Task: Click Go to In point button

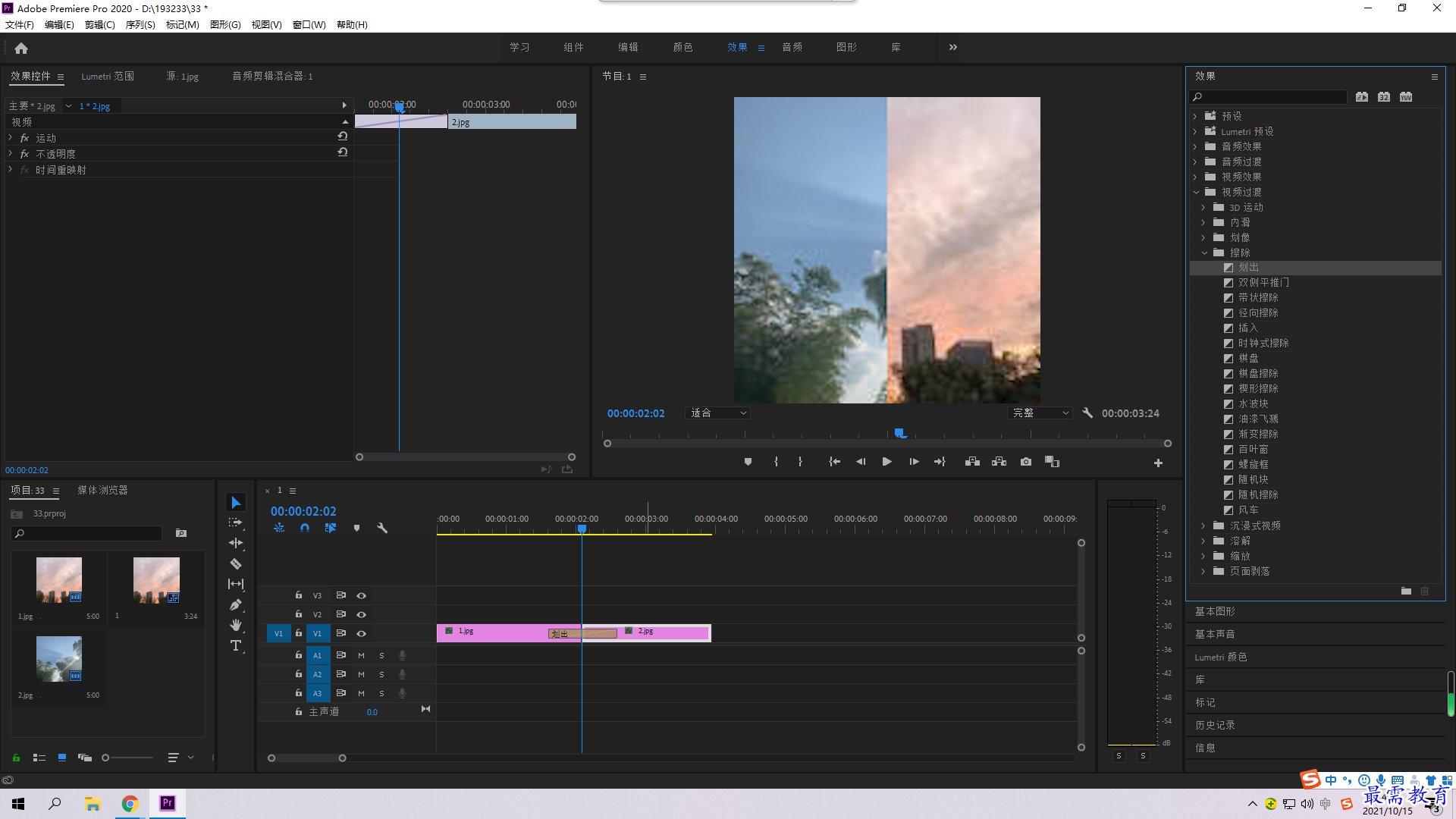Action: point(834,462)
